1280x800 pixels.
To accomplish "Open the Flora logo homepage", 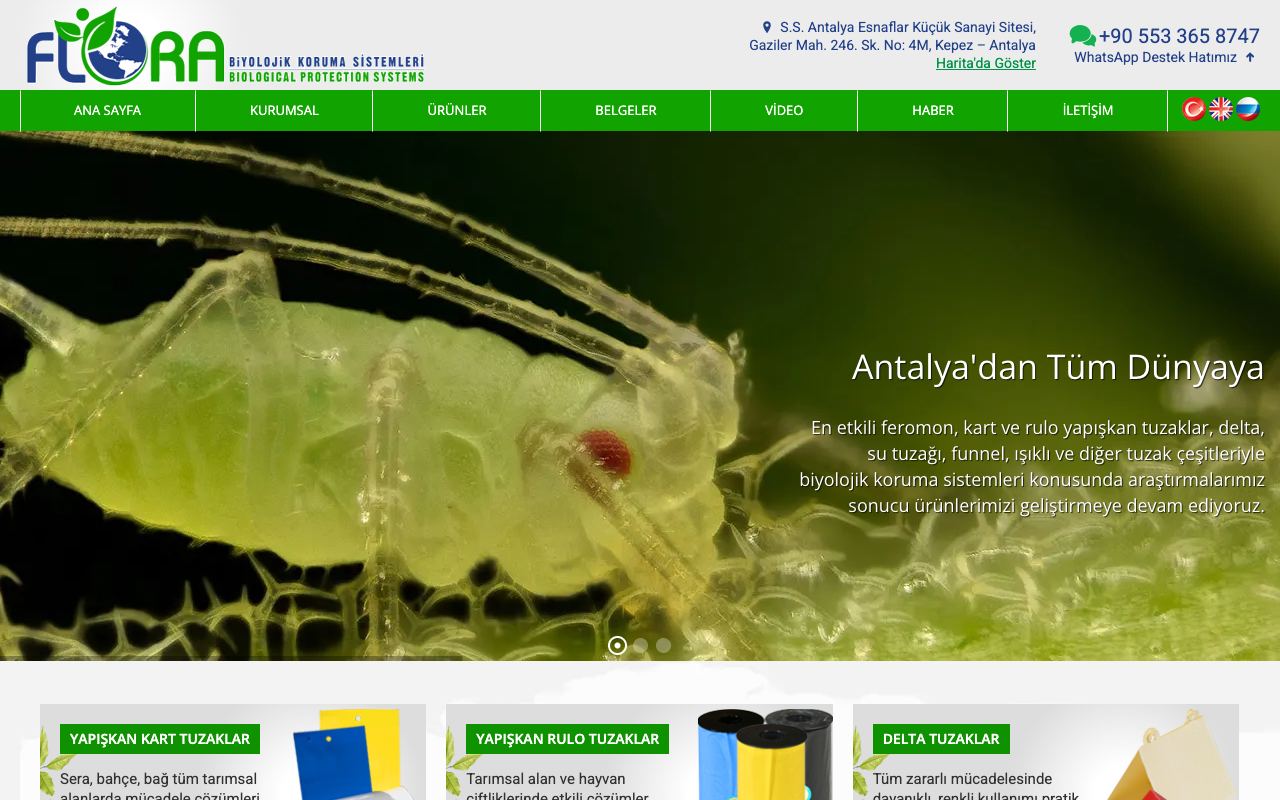I will point(226,46).
